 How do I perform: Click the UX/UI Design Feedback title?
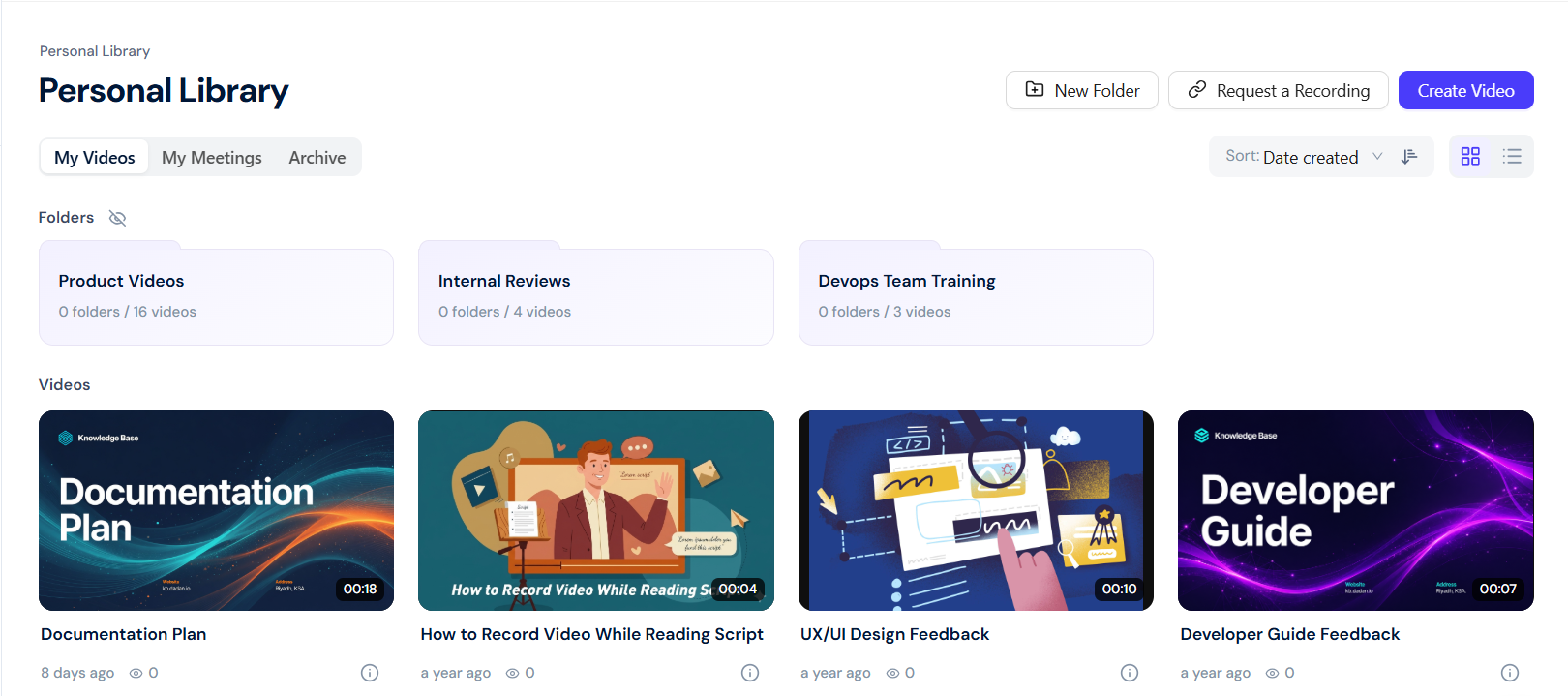pos(894,634)
